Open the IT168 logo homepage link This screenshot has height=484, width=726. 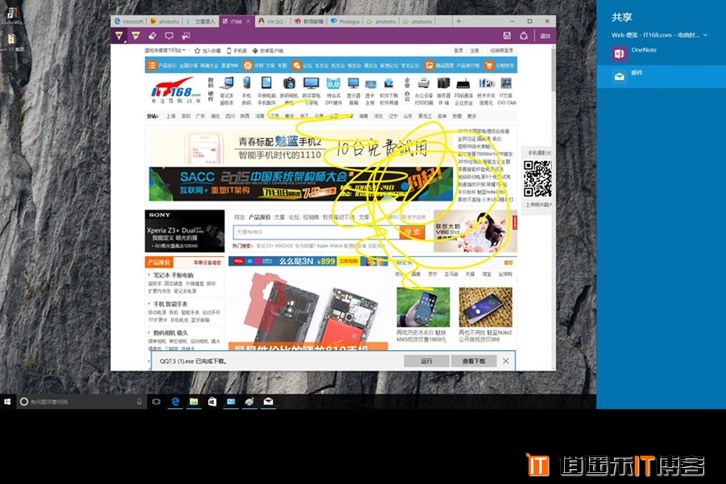pyautogui.click(x=175, y=91)
